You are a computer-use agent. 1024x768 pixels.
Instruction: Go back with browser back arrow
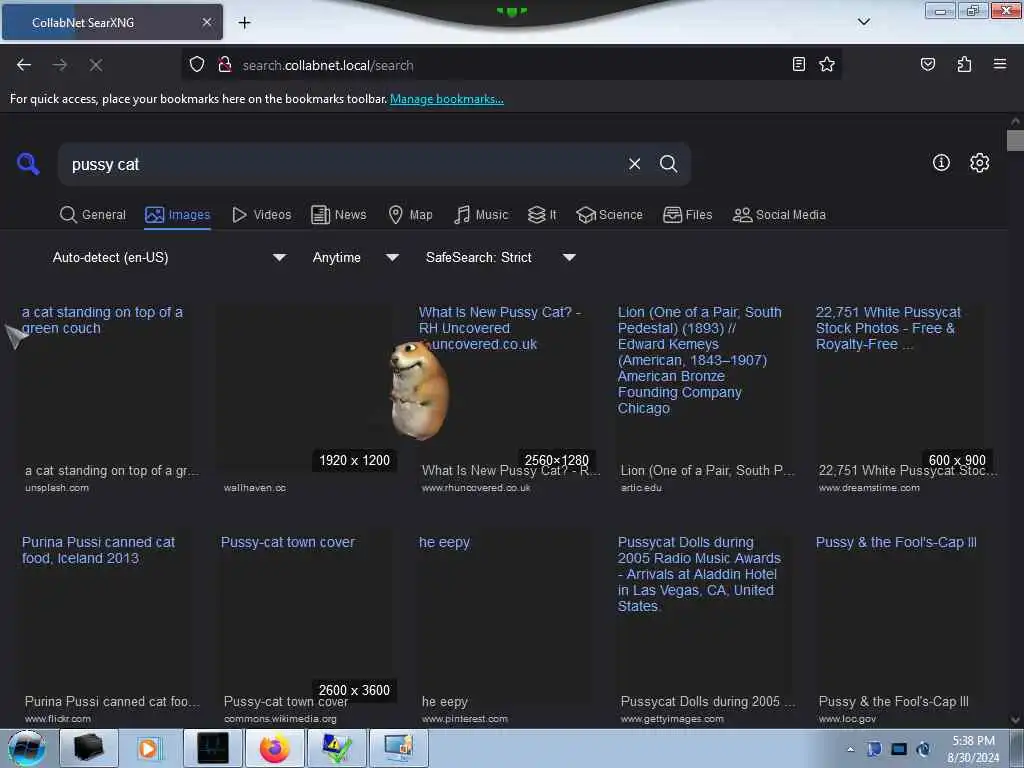24,65
